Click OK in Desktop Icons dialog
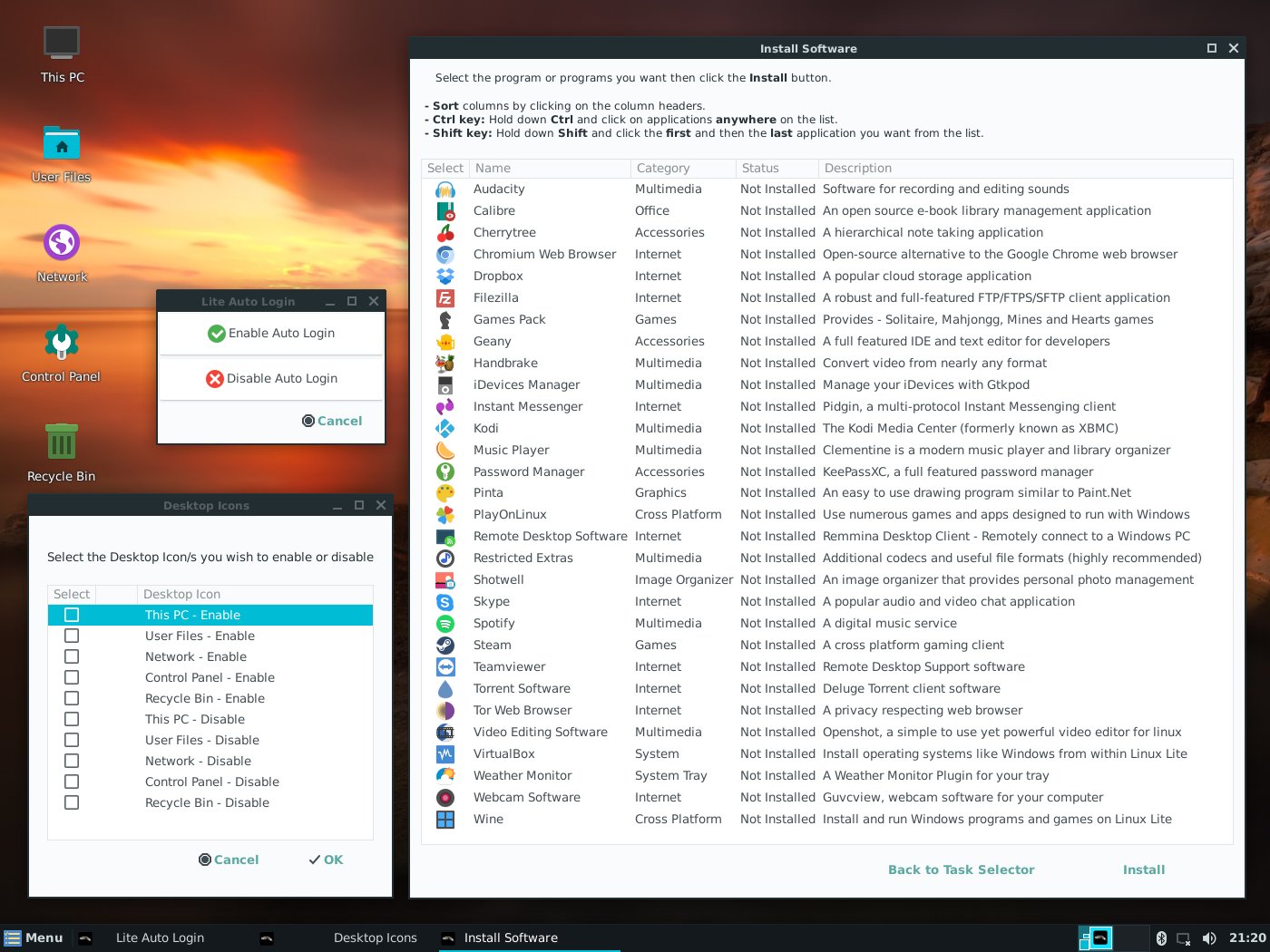The image size is (1270, 952). [x=326, y=860]
